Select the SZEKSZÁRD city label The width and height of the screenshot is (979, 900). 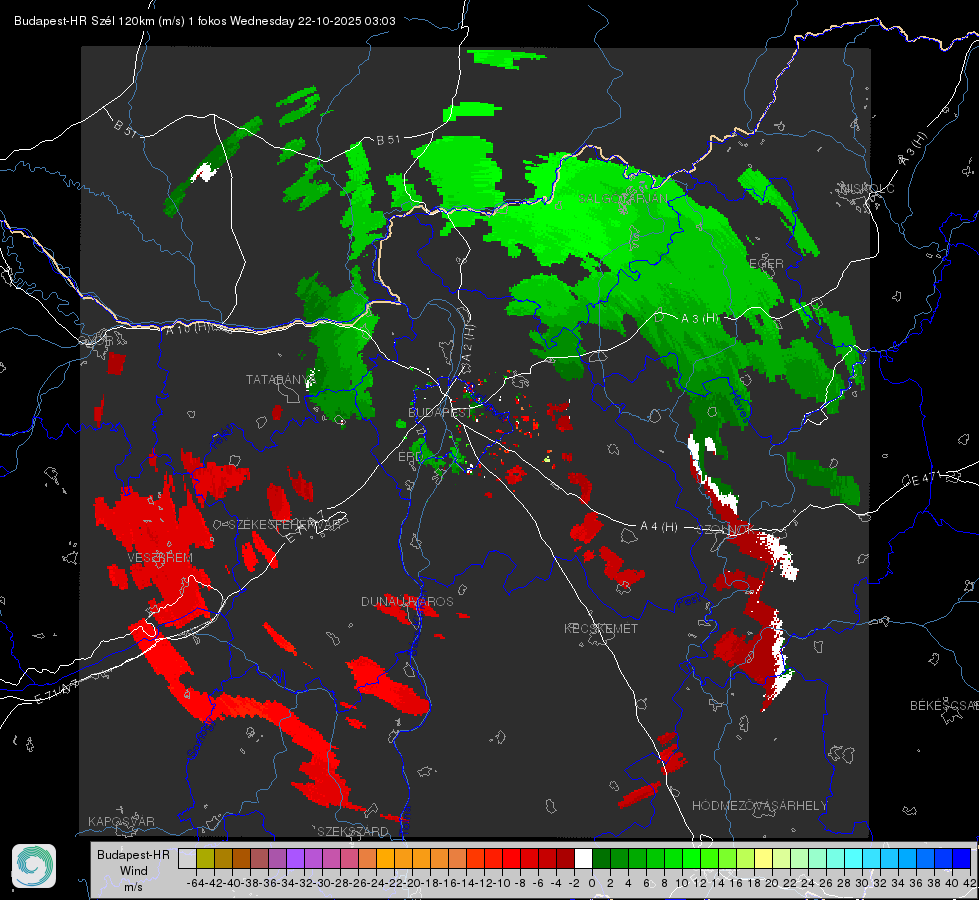pos(353,831)
